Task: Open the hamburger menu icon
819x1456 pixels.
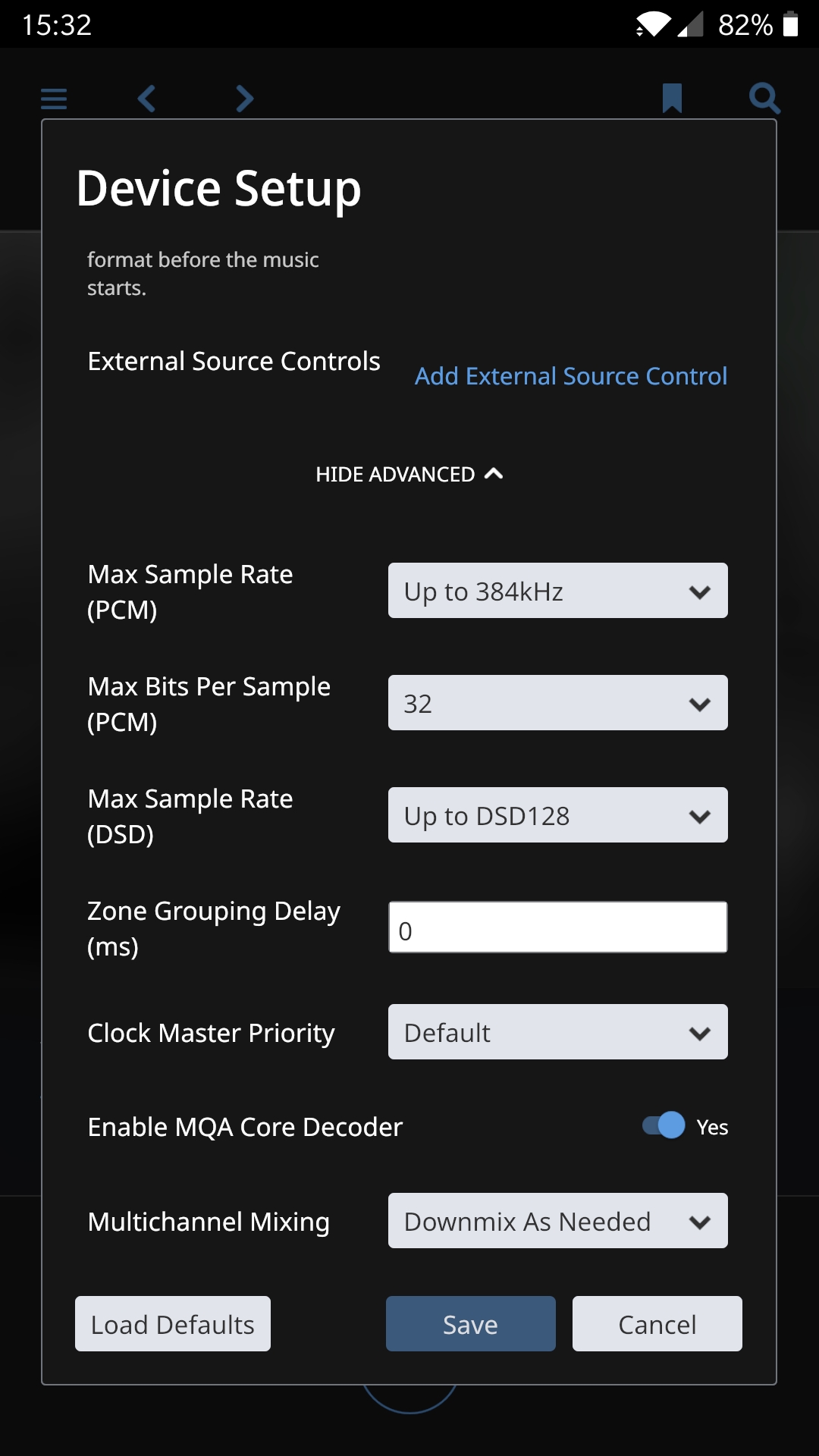Action: pos(54,99)
